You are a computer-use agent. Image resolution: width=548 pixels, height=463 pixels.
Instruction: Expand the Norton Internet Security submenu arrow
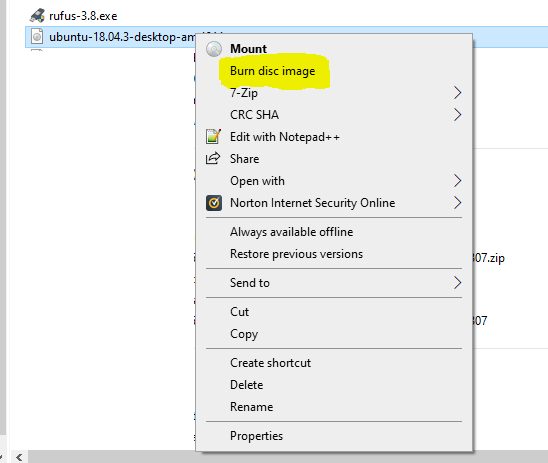[457, 203]
